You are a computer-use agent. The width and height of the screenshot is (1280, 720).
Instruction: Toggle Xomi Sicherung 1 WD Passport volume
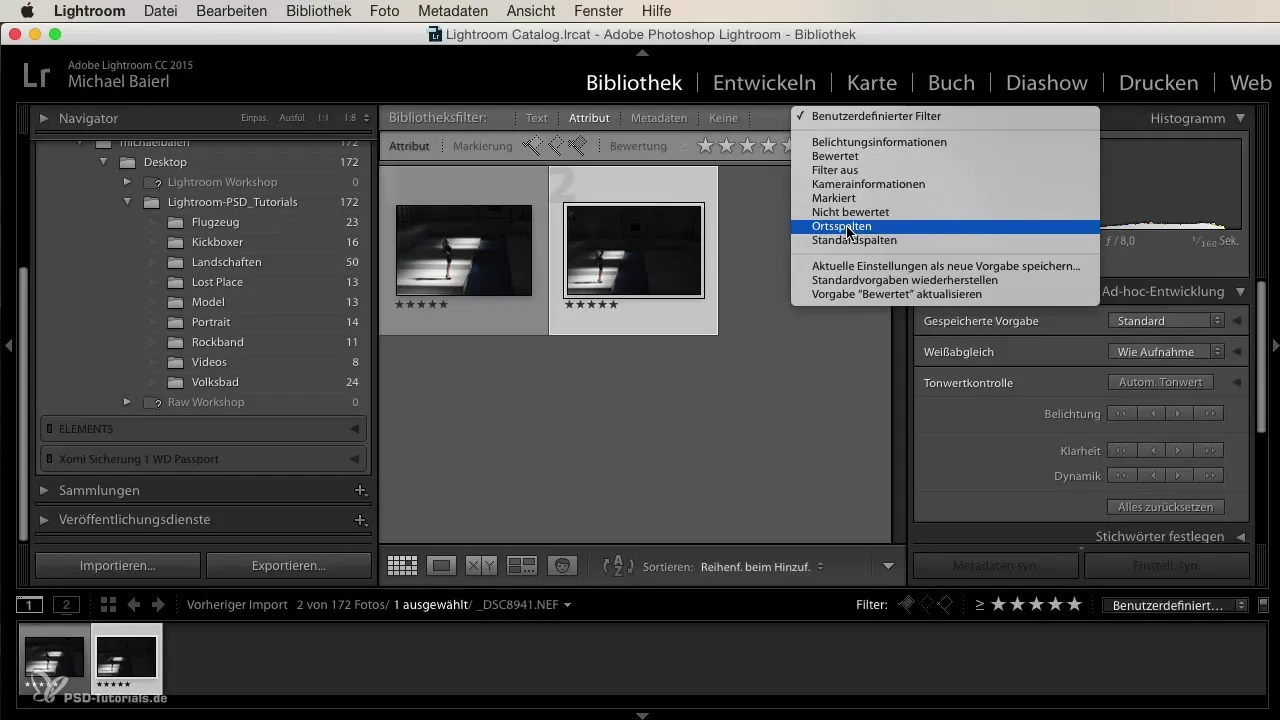point(50,459)
